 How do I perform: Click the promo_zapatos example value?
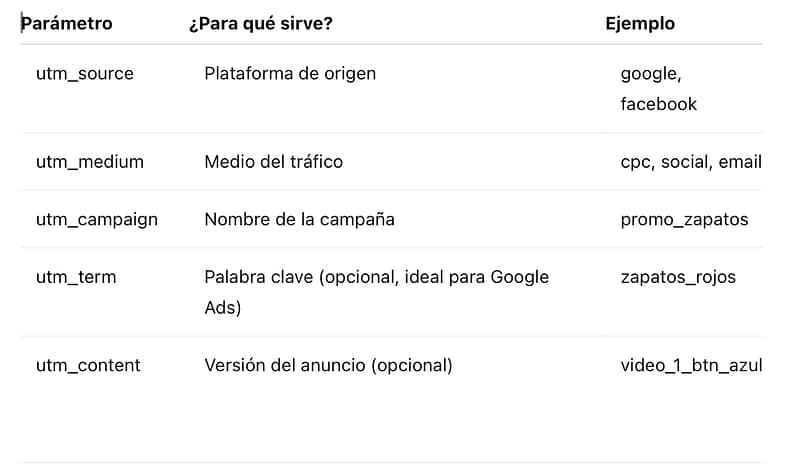point(684,220)
